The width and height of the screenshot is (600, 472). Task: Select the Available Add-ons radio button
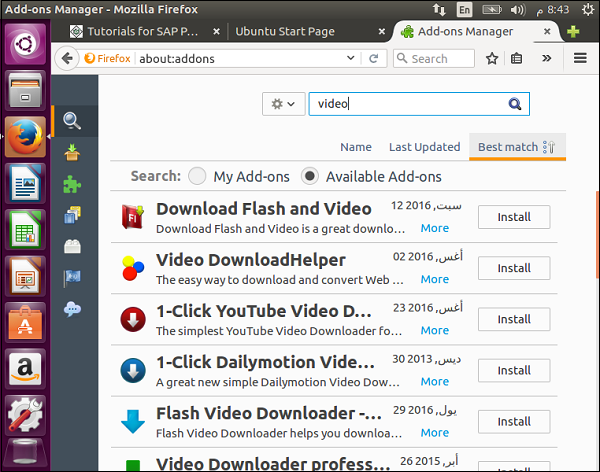[x=310, y=176]
